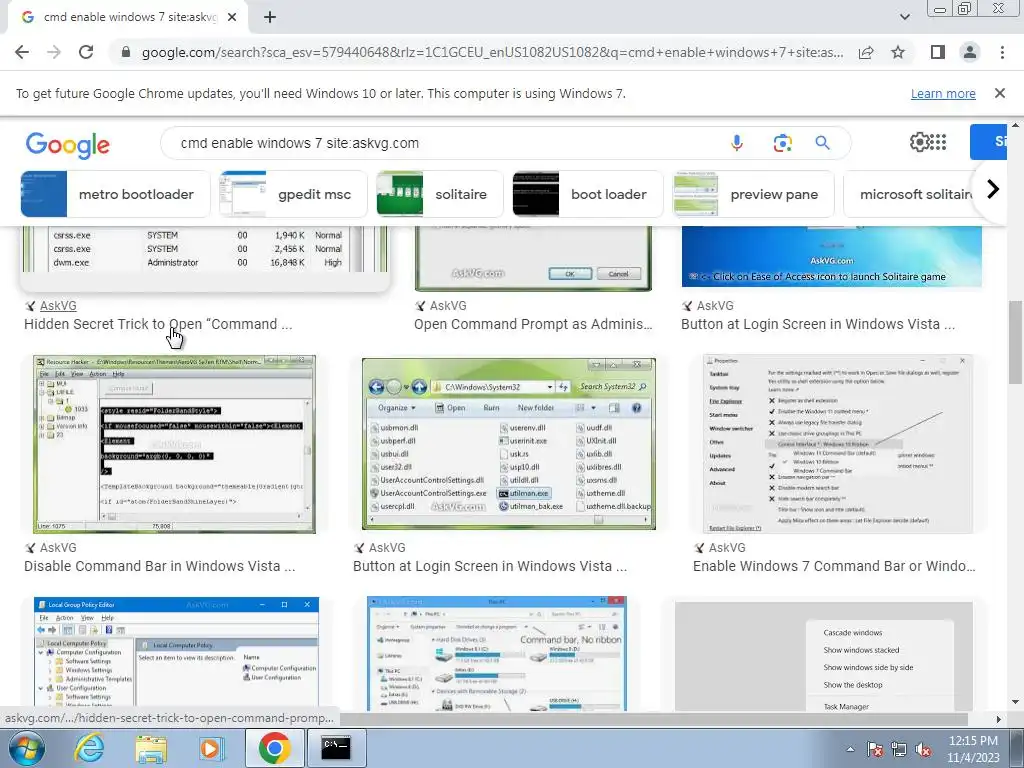Screen dimensions: 1024x768
Task: Open the Local Group Policy Editor thumbnail
Action: (x=176, y=653)
